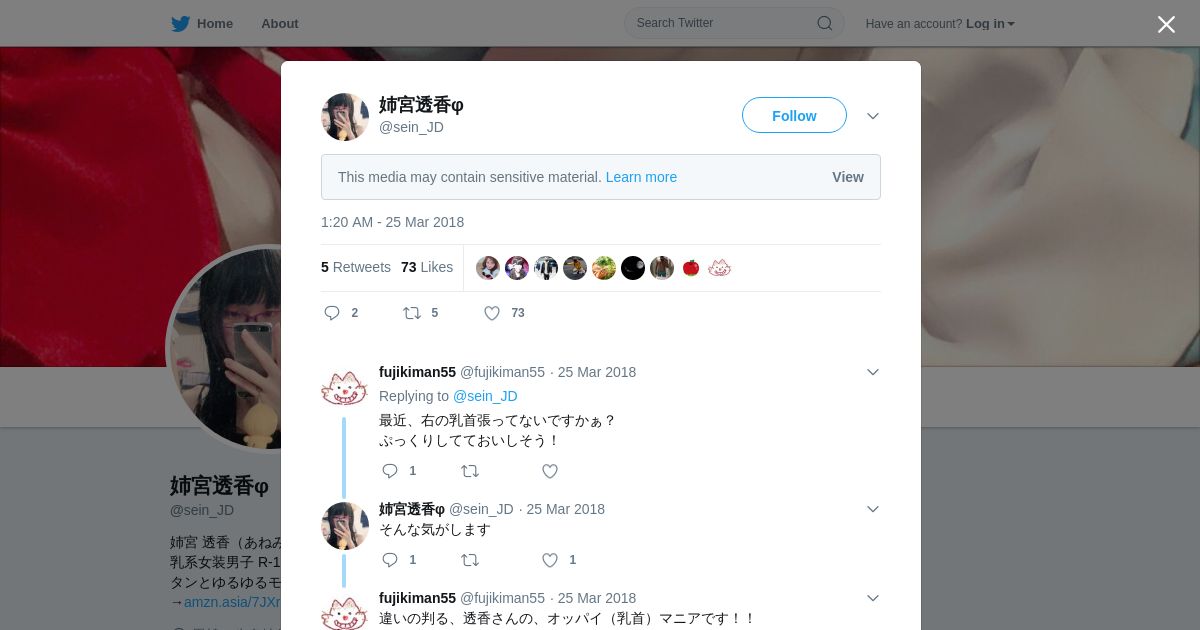Click reply icon under 'そんな気がします' tweet
This screenshot has height=630, width=1200.
(390, 560)
